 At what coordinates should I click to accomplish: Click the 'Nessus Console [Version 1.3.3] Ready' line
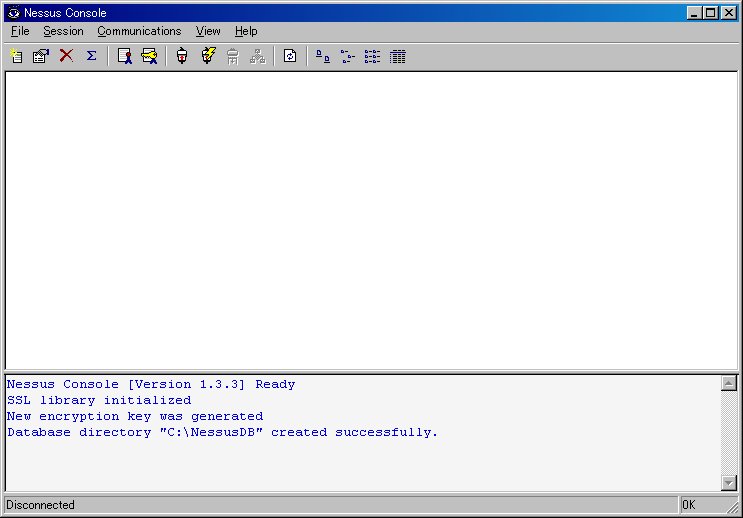click(151, 384)
